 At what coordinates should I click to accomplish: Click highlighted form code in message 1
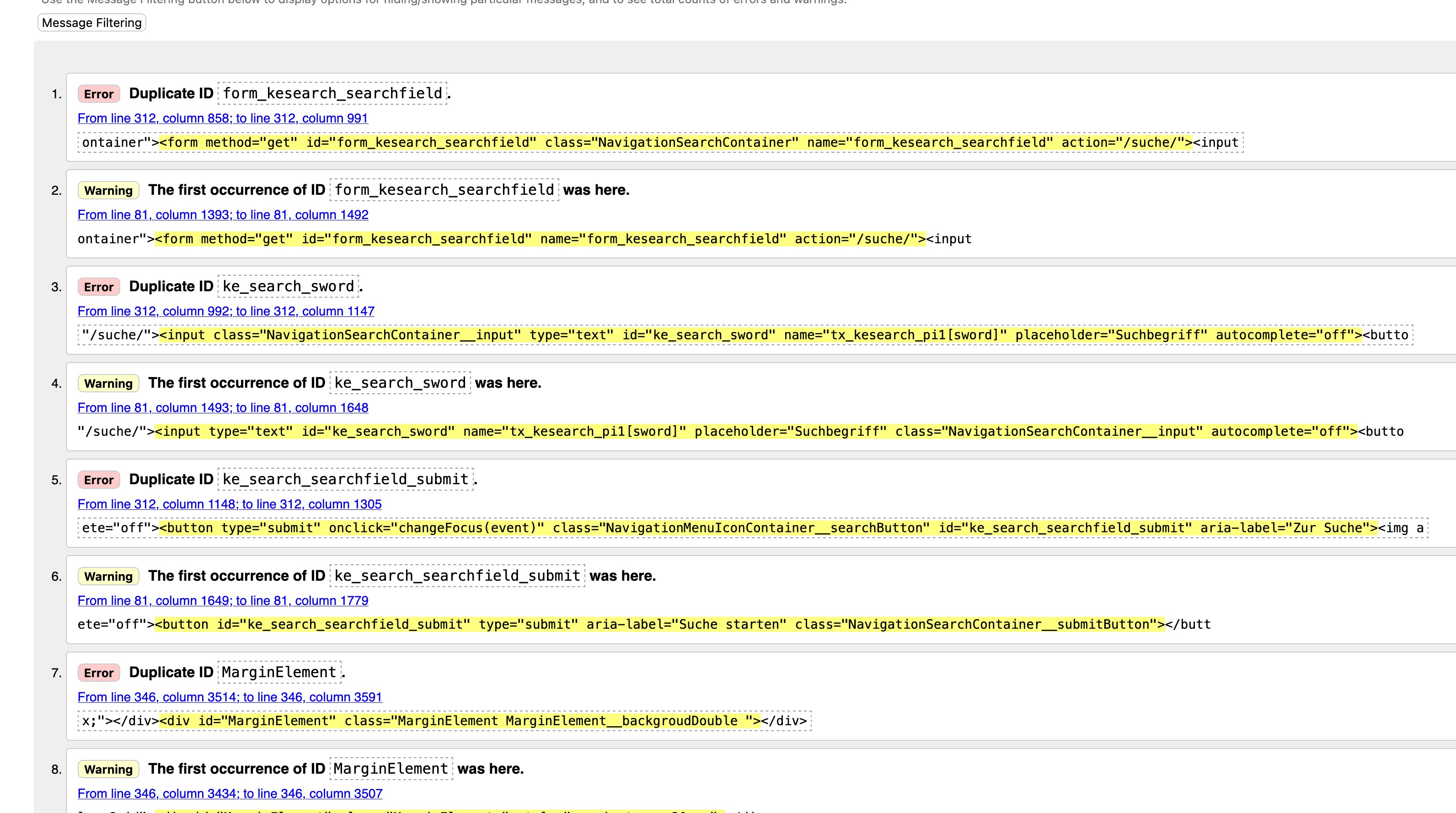click(x=675, y=143)
